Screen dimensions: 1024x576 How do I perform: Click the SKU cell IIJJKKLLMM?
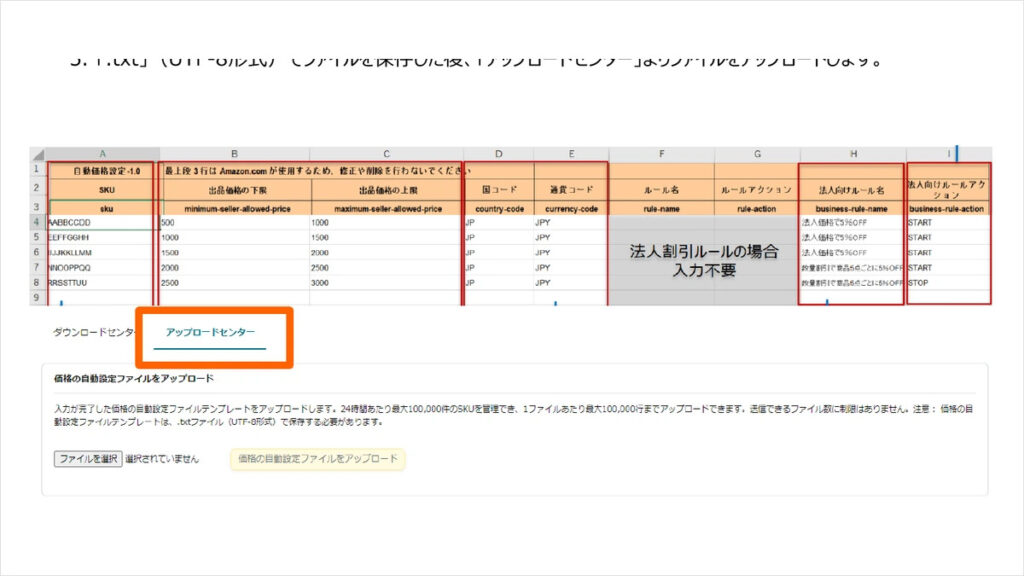pyautogui.click(x=103, y=253)
